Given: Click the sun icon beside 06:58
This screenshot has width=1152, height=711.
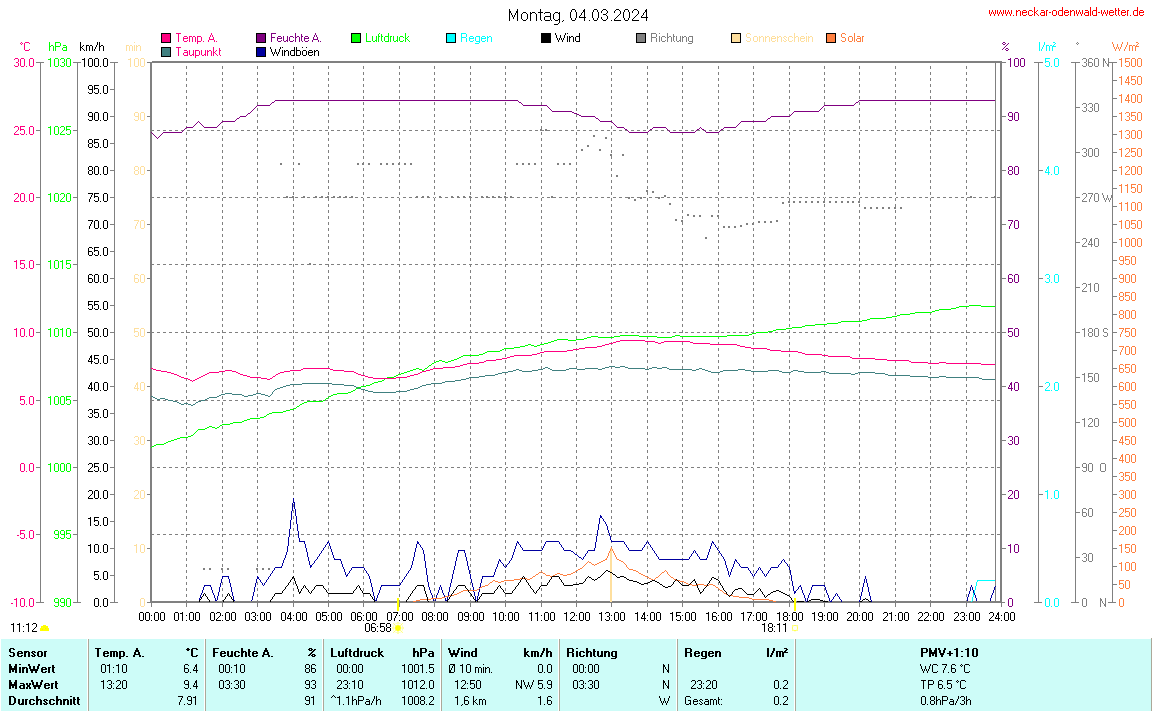Looking at the screenshot, I should [399, 628].
